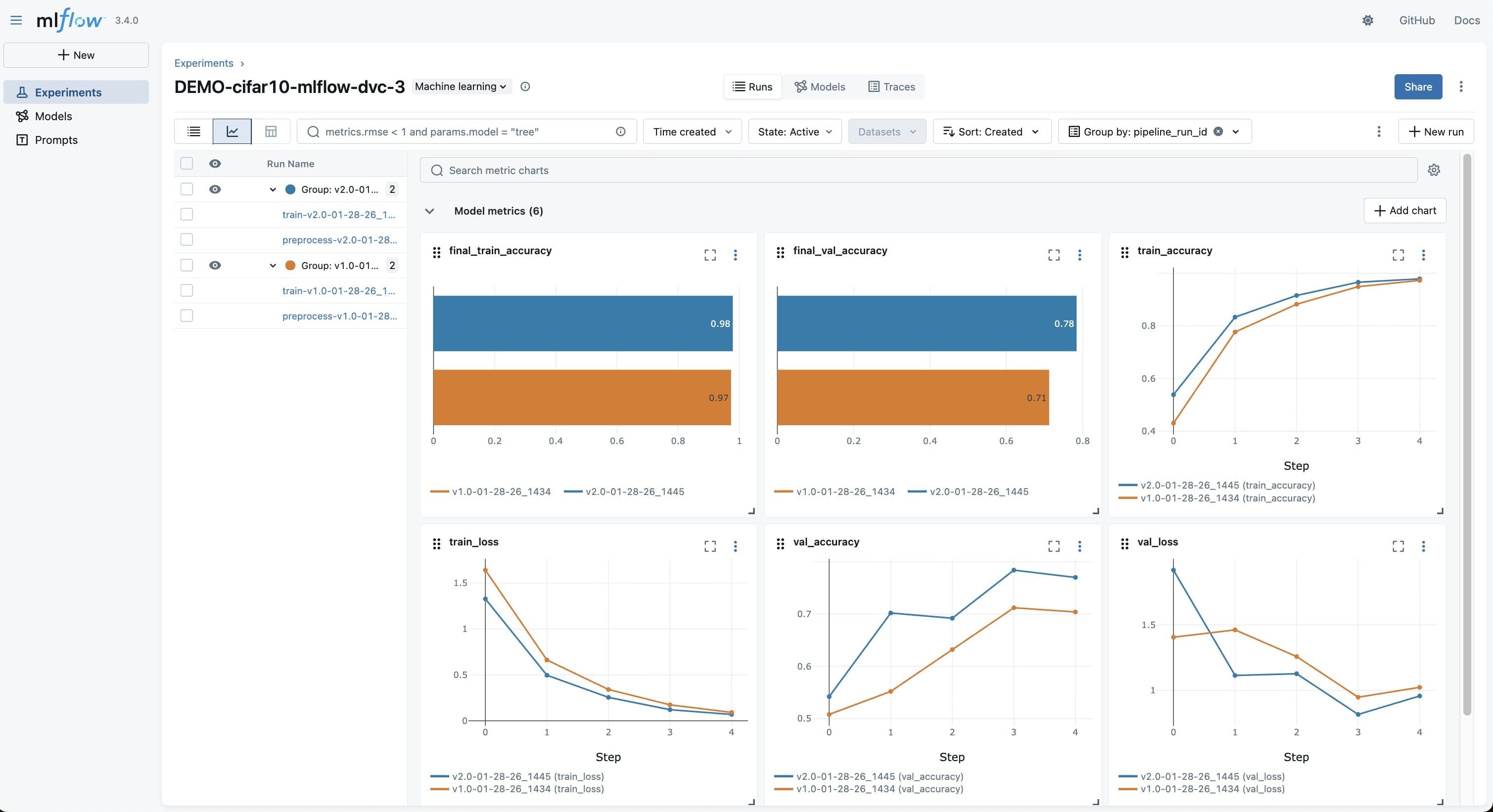Viewport: 1493px width, 812px height.
Task: Open the Time created filter dropdown
Action: pos(692,132)
